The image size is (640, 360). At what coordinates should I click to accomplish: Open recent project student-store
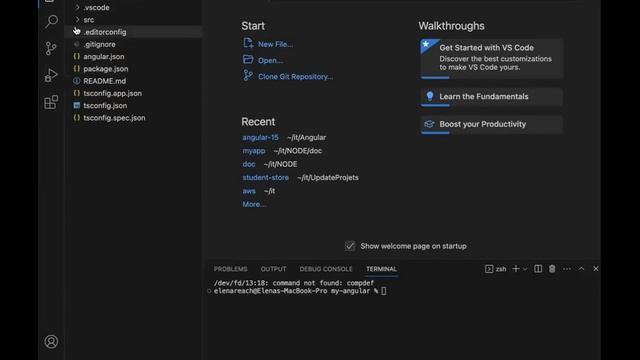click(265, 178)
